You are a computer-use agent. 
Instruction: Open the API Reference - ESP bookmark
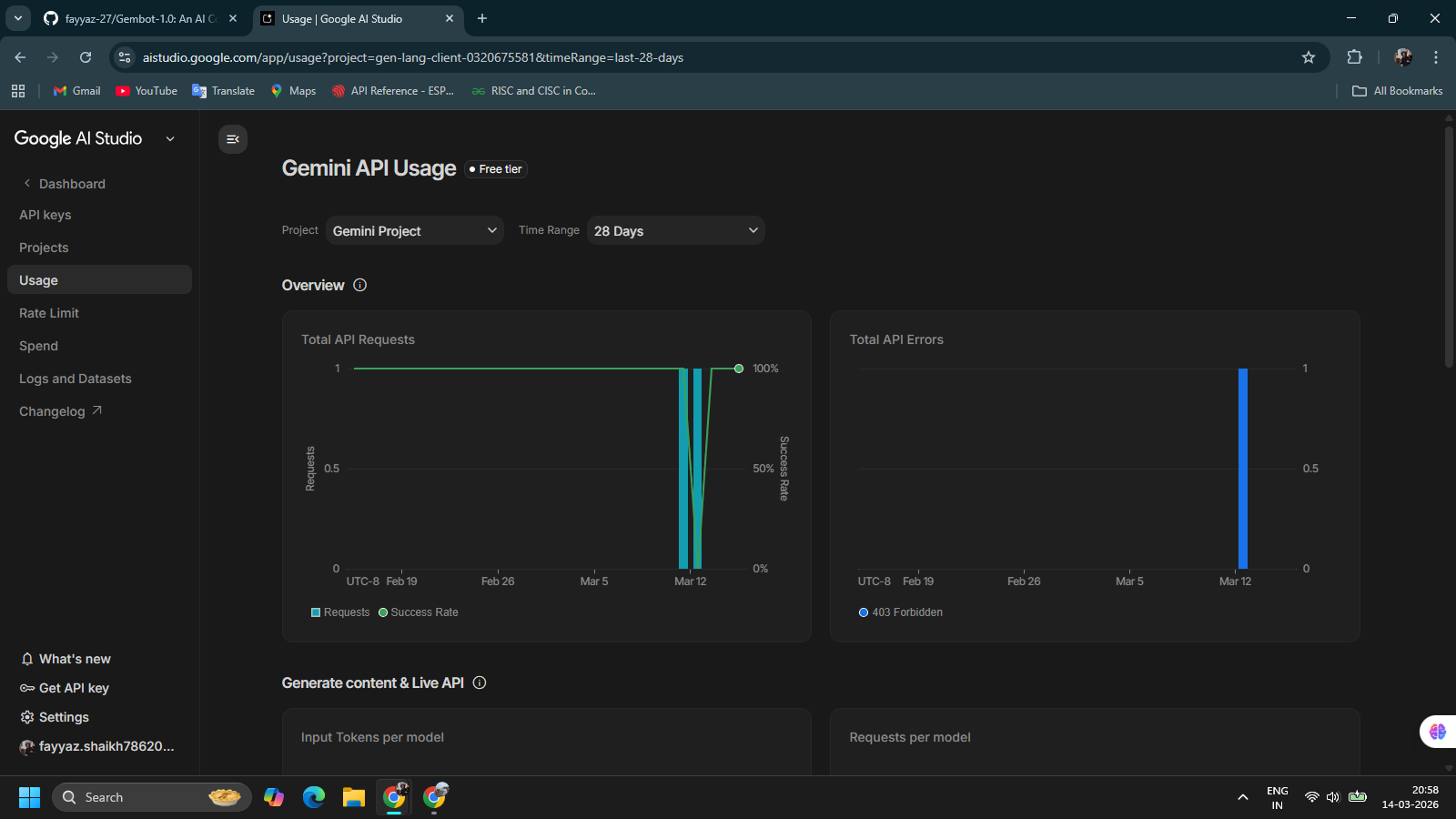tap(393, 91)
